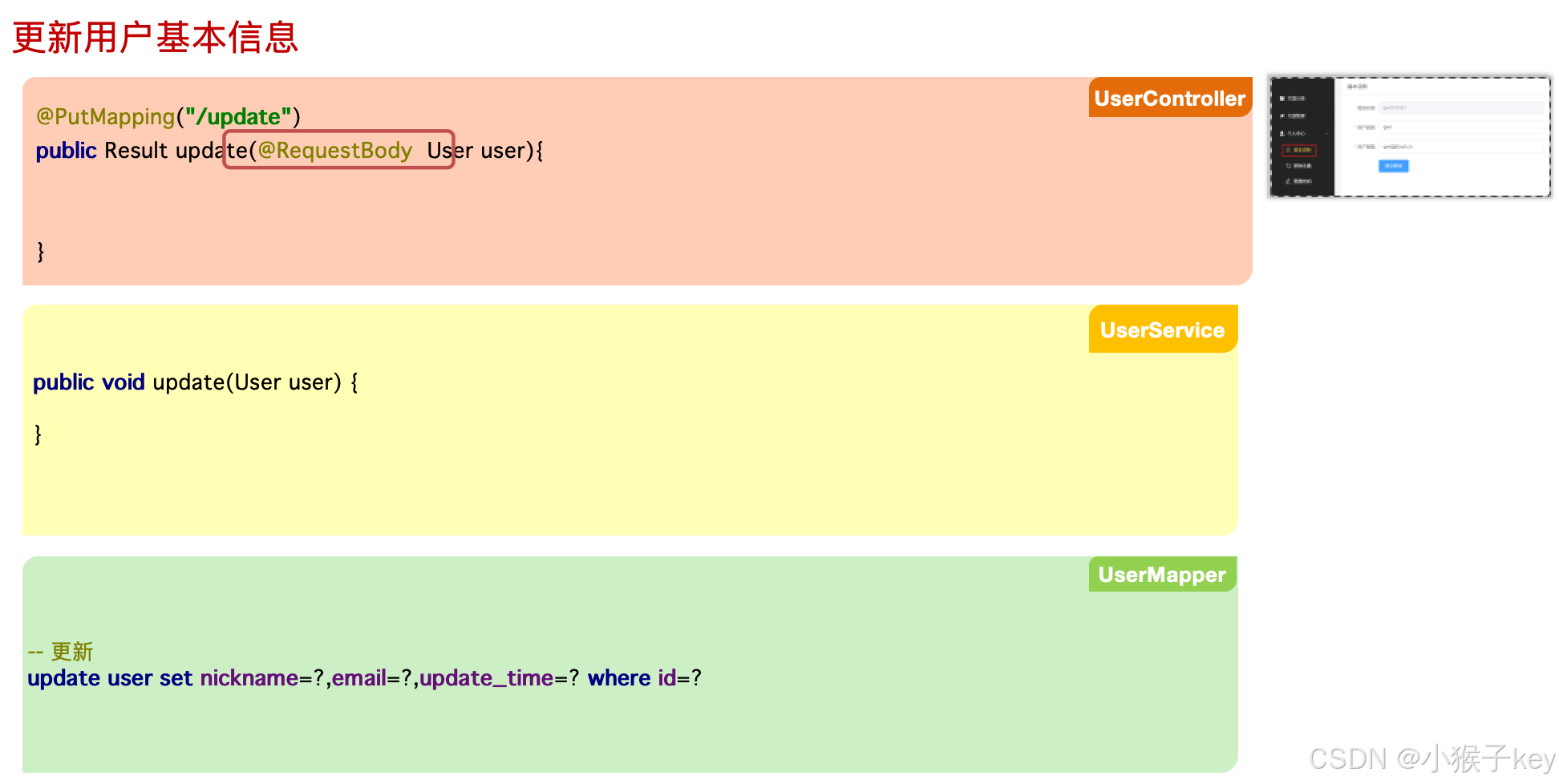Click the @PutMapping annotation text
This screenshot has width=1559, height=784.
tap(105, 117)
